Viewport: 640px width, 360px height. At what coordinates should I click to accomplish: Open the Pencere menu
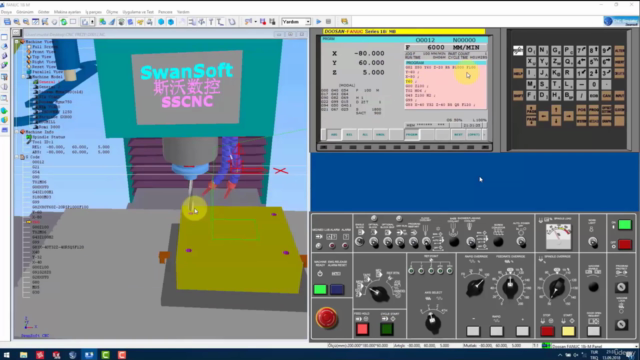(x=165, y=12)
